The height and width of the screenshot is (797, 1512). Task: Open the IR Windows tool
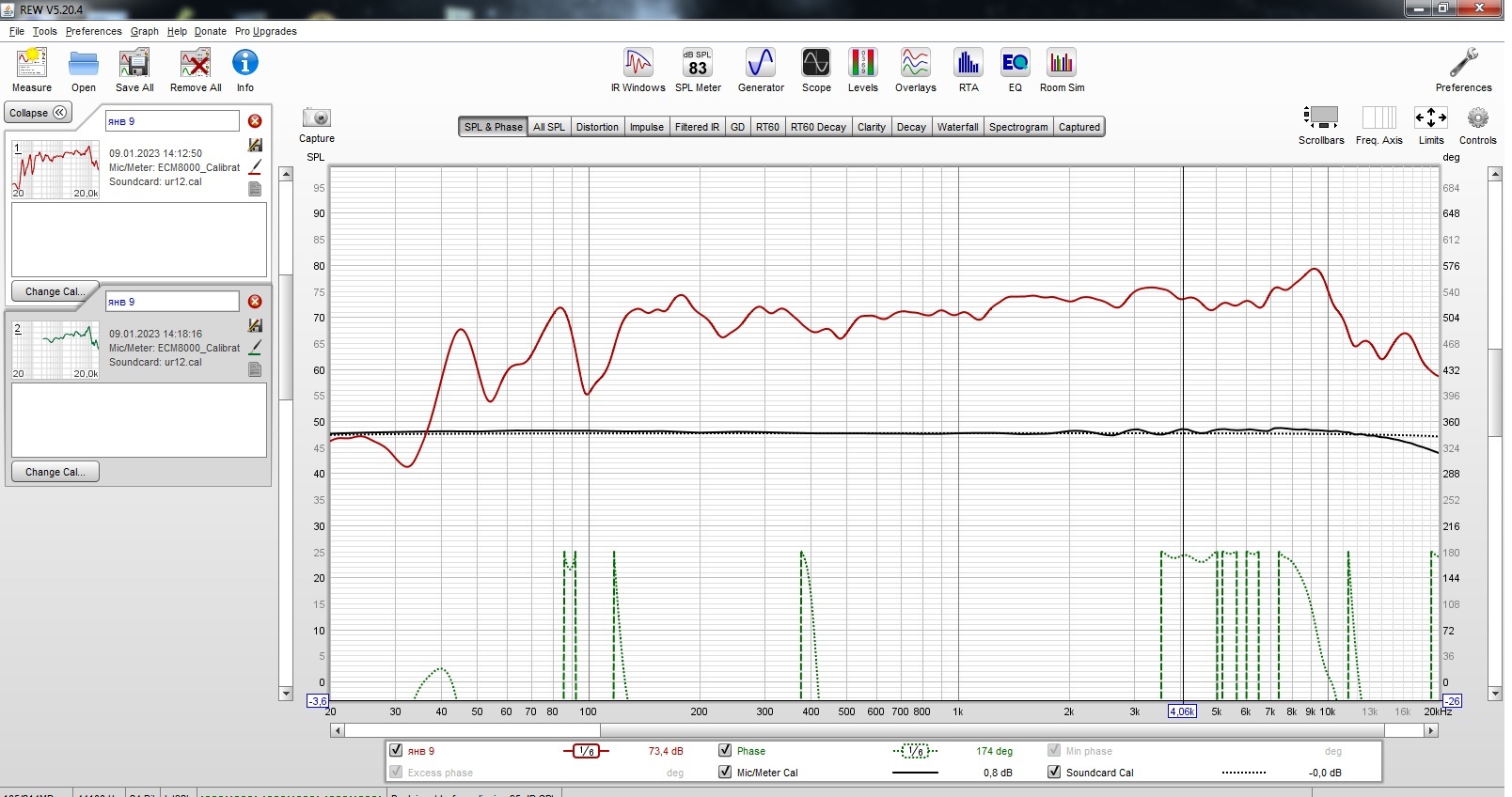tap(638, 63)
